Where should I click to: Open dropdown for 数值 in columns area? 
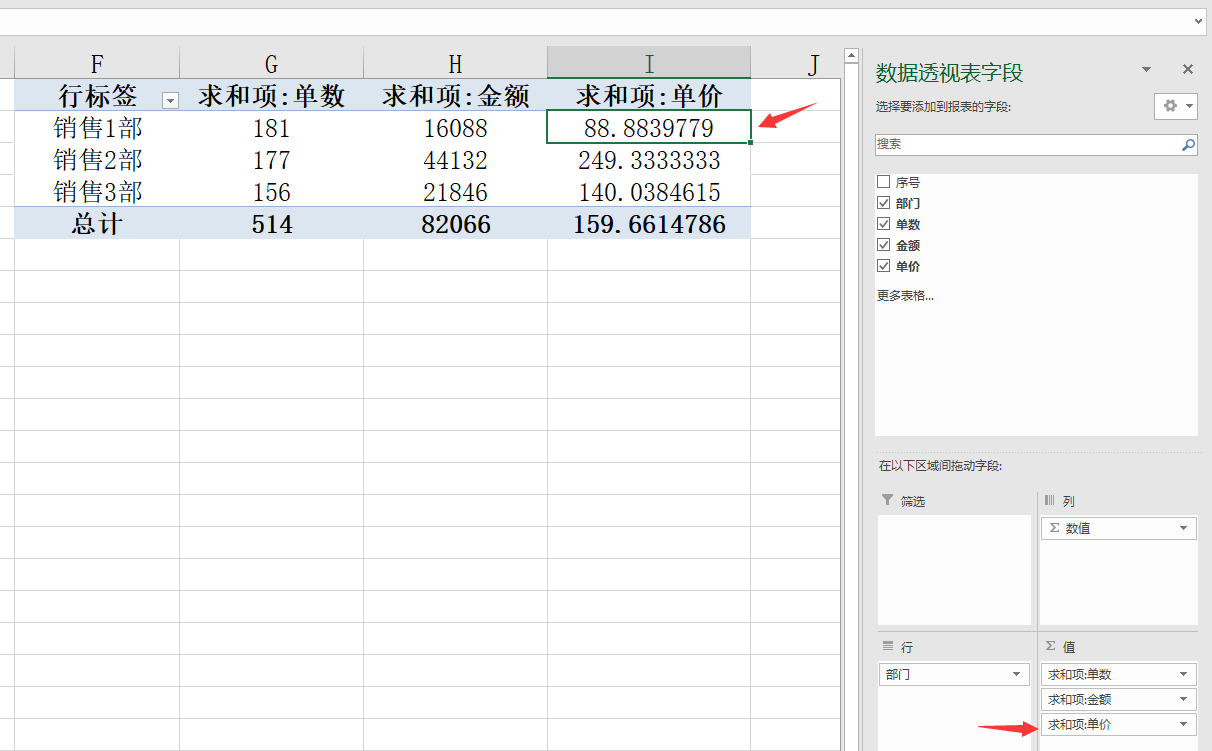click(x=1184, y=528)
